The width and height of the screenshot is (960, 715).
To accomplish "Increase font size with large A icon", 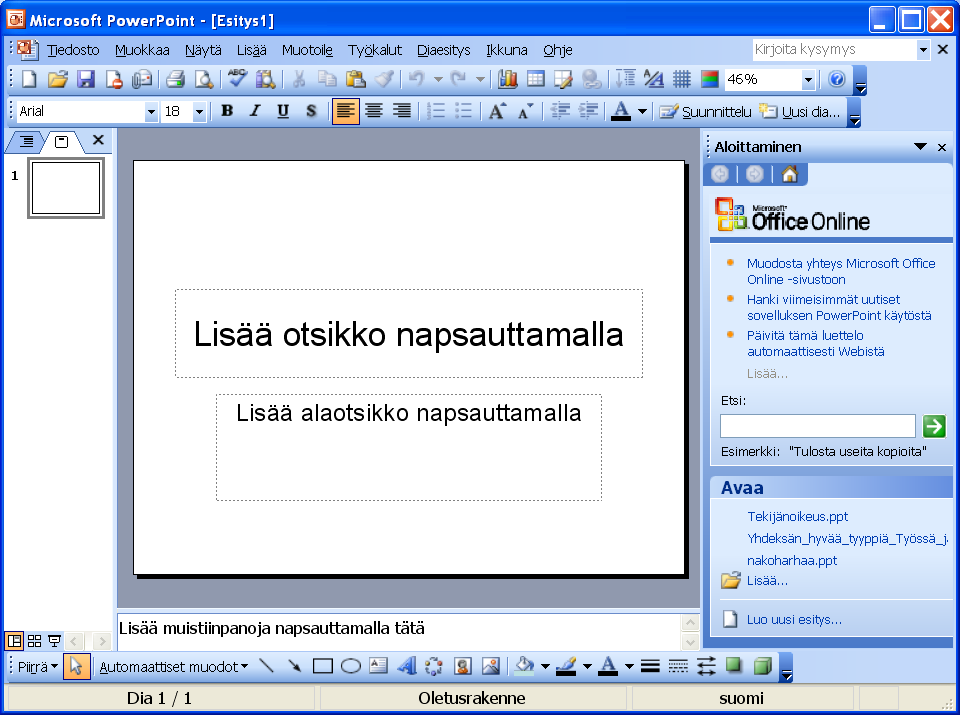I will tap(497, 111).
